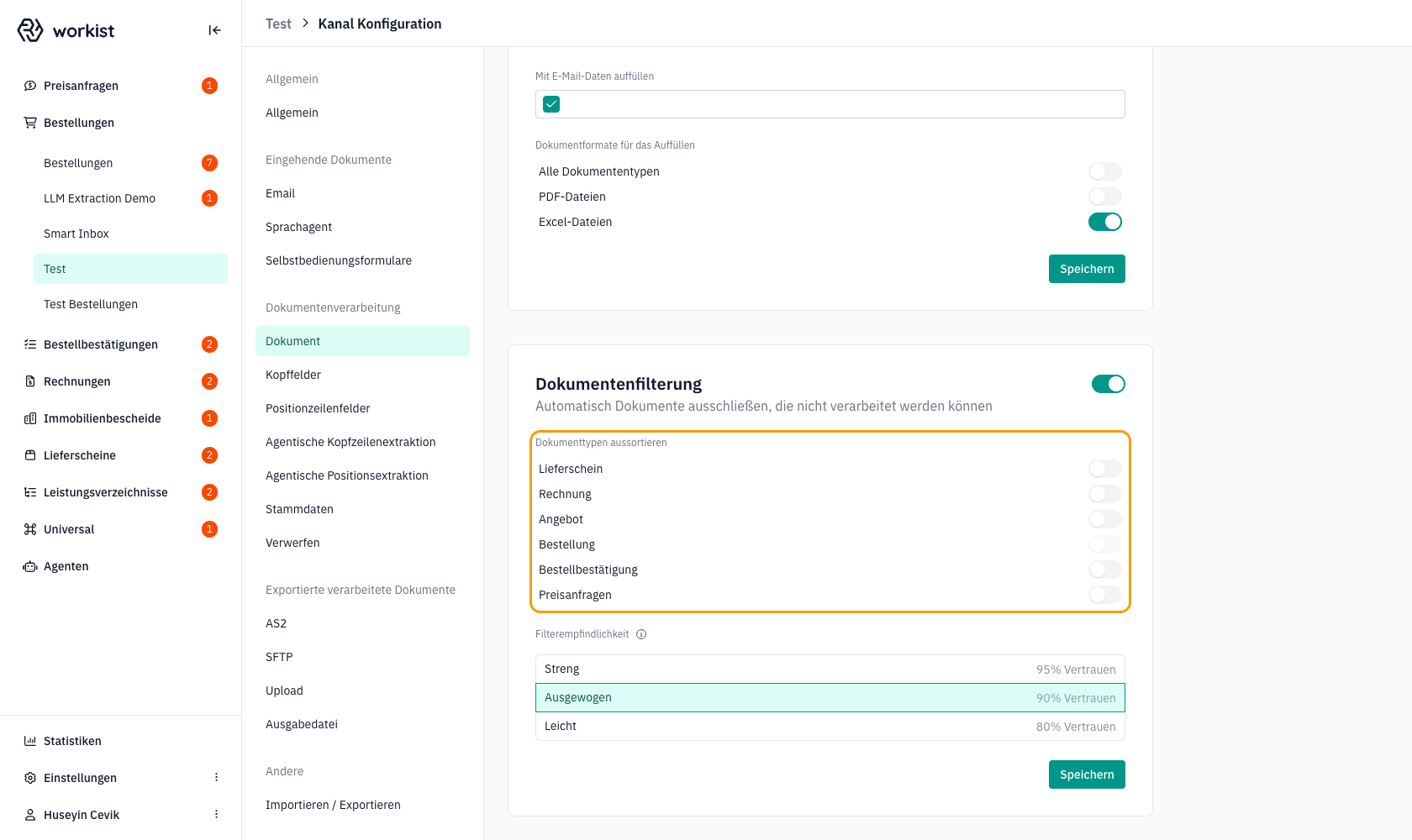Select the Test channel in sidebar
1412x840 pixels.
(130, 269)
